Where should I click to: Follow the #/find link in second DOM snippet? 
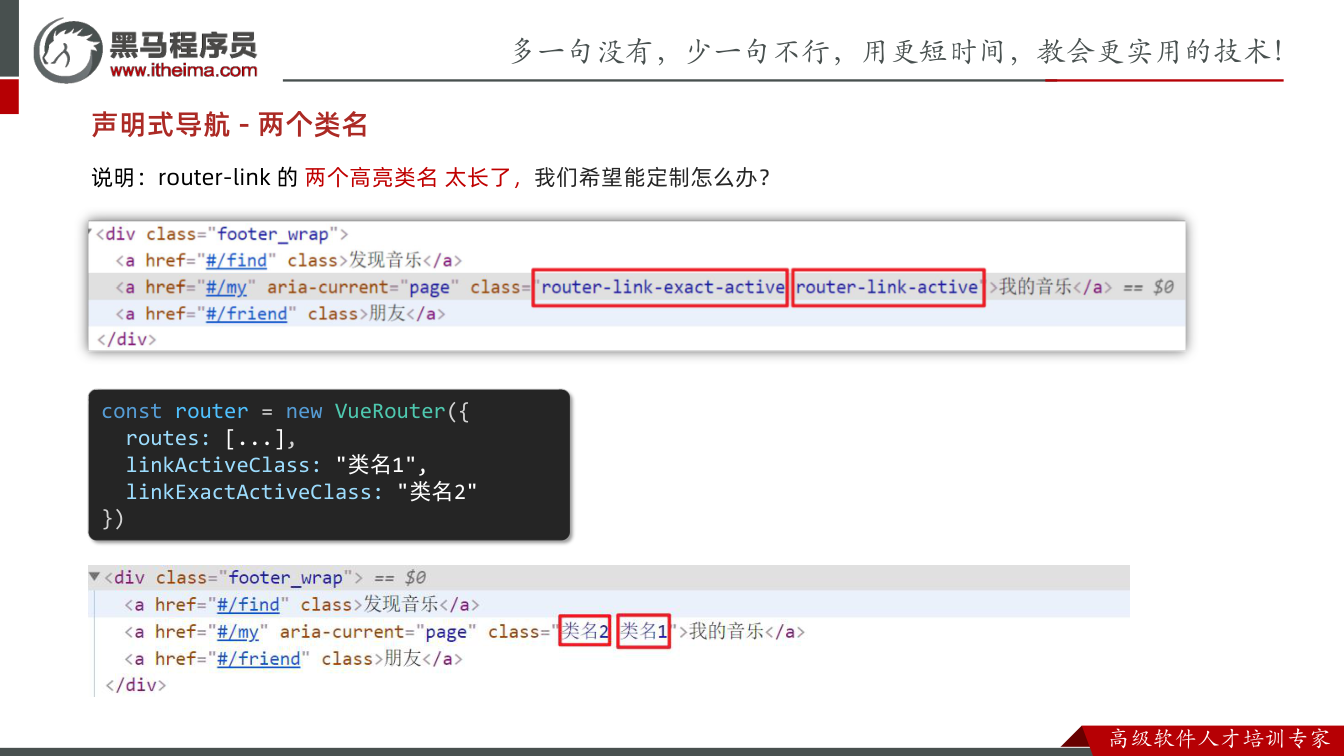(247, 605)
